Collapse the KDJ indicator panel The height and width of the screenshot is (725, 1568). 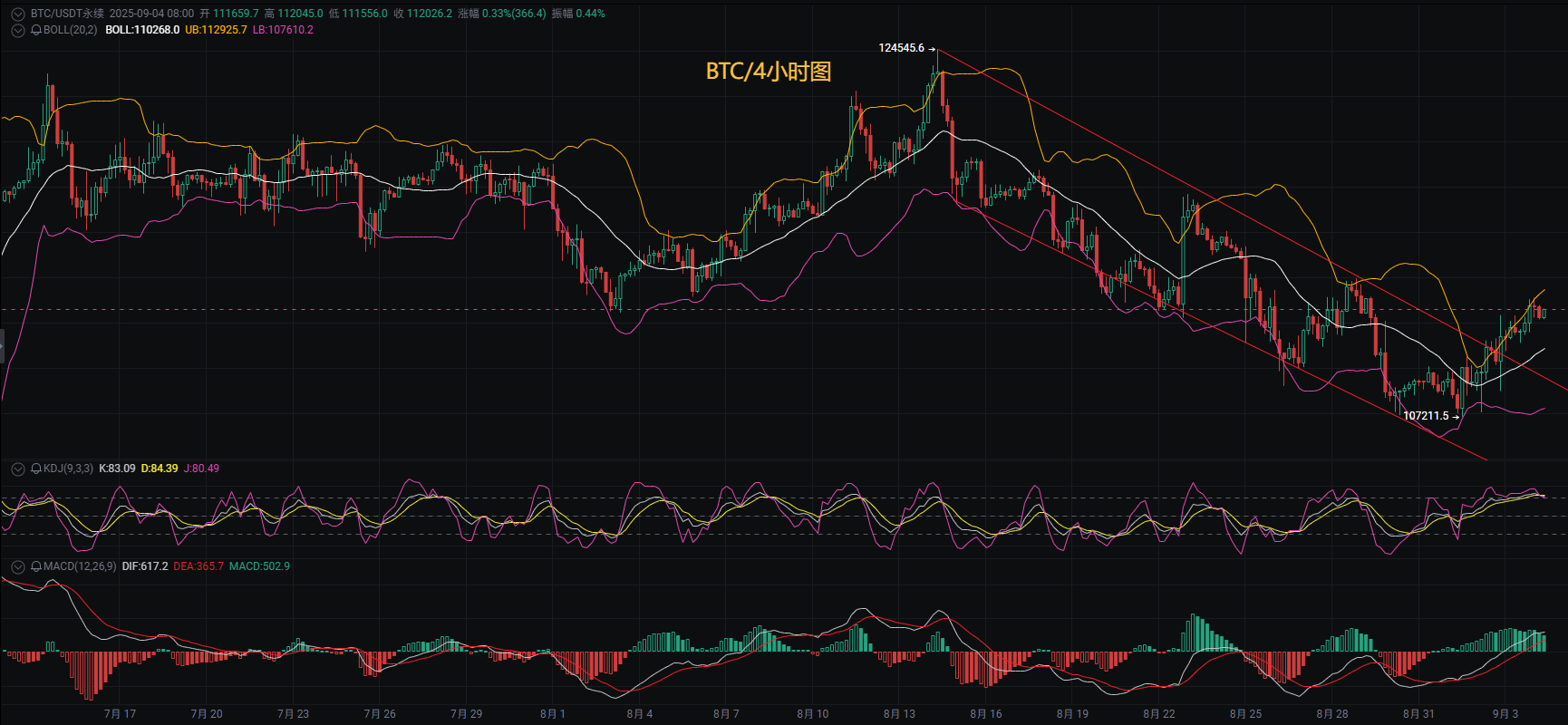click(18, 469)
